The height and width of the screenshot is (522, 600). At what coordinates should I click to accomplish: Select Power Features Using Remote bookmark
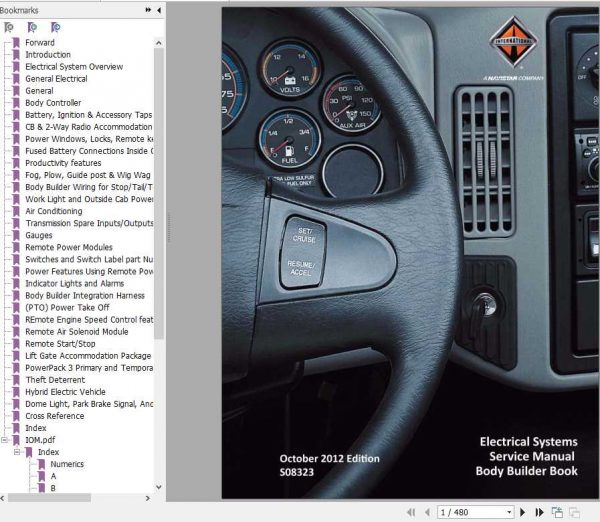point(89,271)
